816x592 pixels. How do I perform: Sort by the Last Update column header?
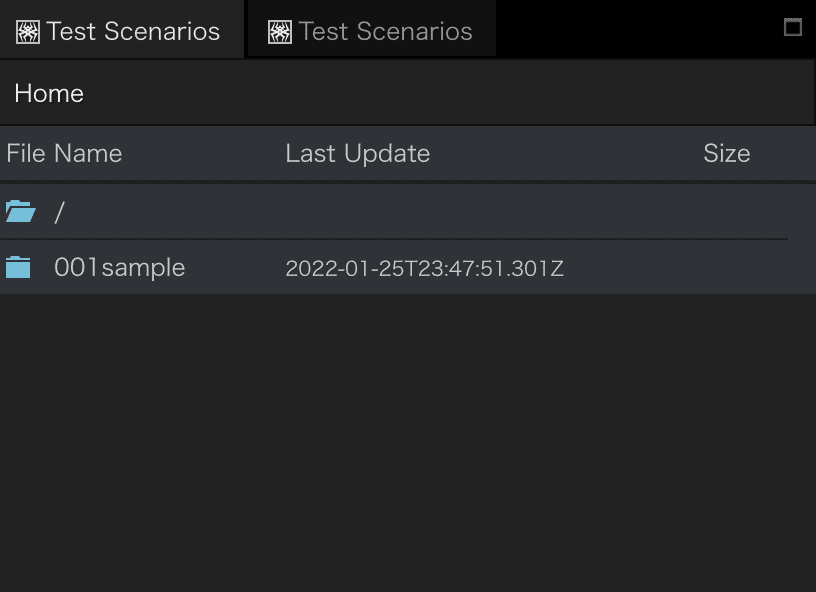click(358, 153)
